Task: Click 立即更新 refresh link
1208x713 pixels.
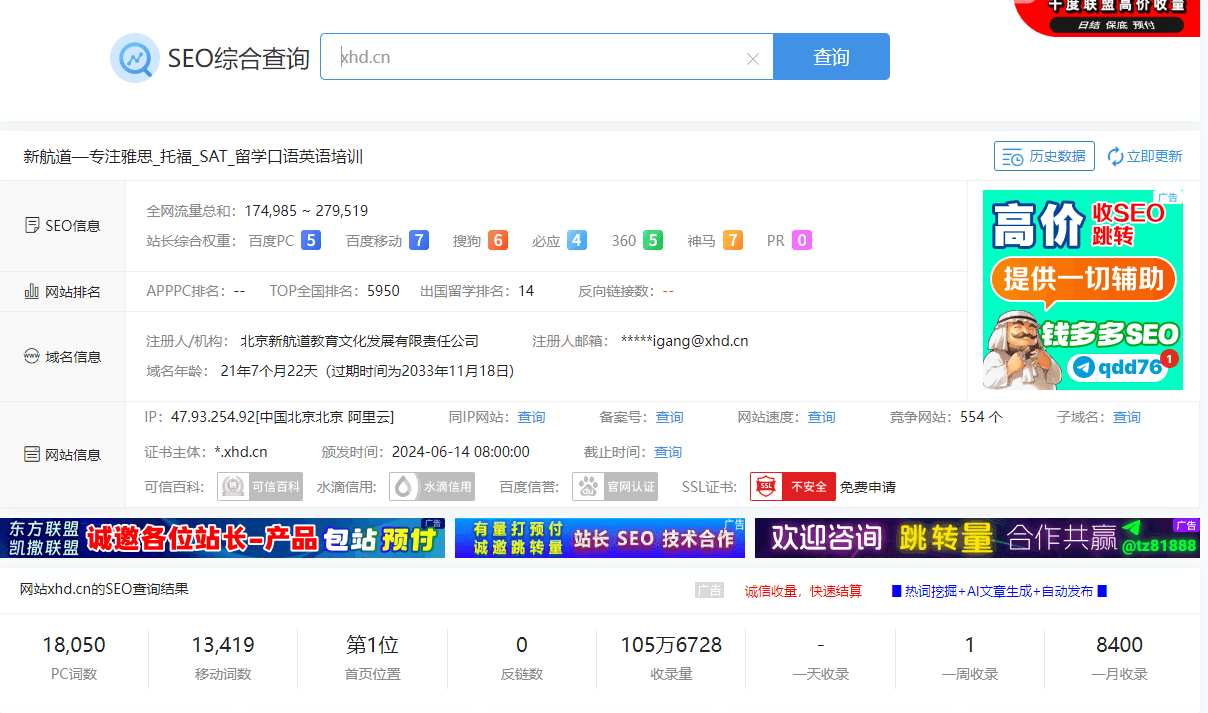Action: pos(1145,156)
